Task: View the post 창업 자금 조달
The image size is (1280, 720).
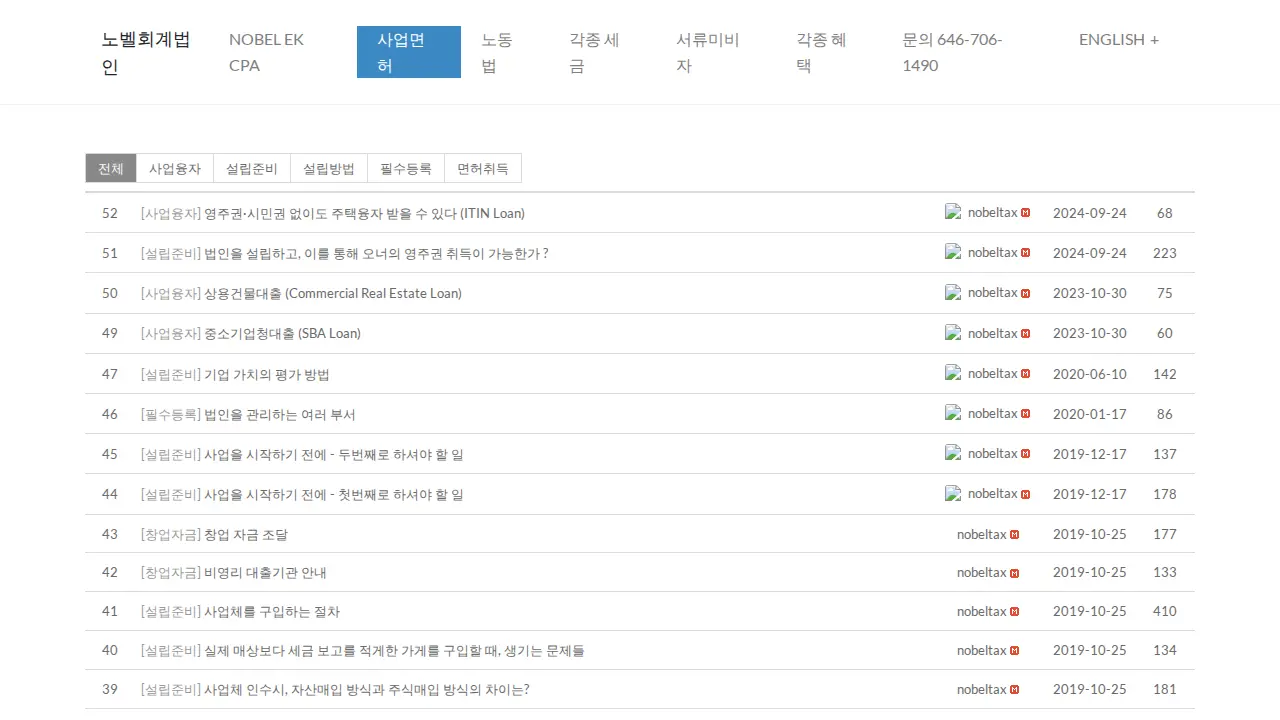Action: point(246,534)
